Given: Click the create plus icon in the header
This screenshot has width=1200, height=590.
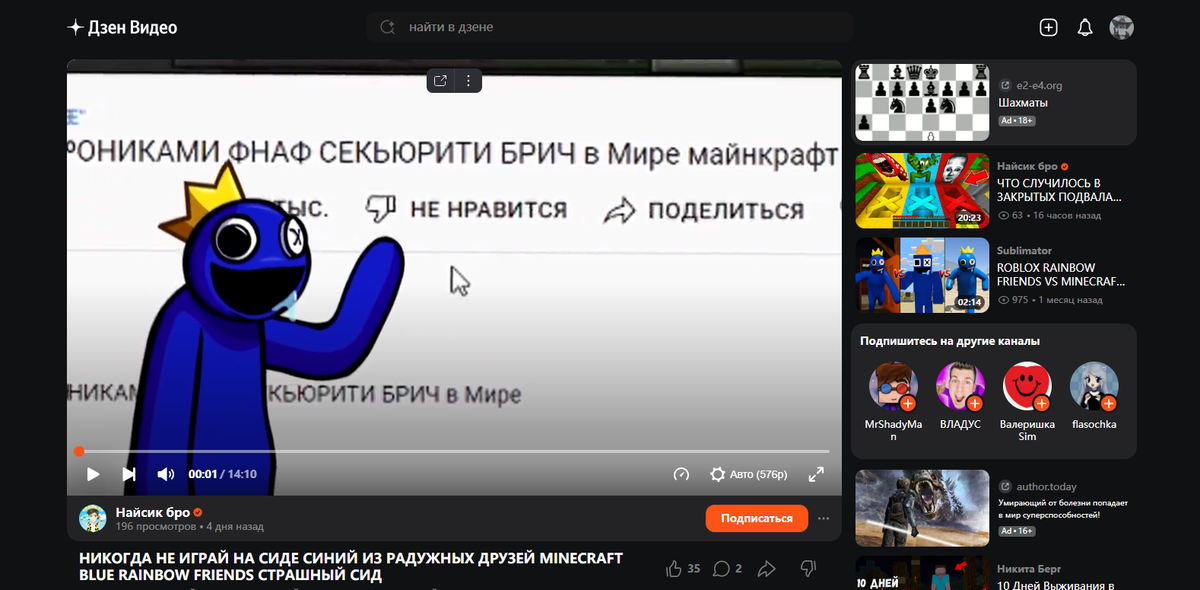Looking at the screenshot, I should (x=1048, y=27).
